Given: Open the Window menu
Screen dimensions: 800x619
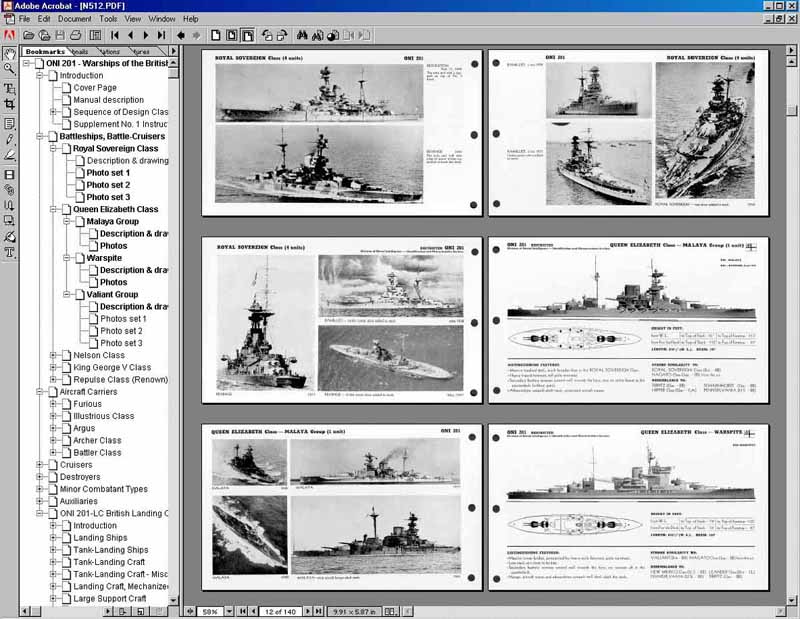Looking at the screenshot, I should 162,19.
